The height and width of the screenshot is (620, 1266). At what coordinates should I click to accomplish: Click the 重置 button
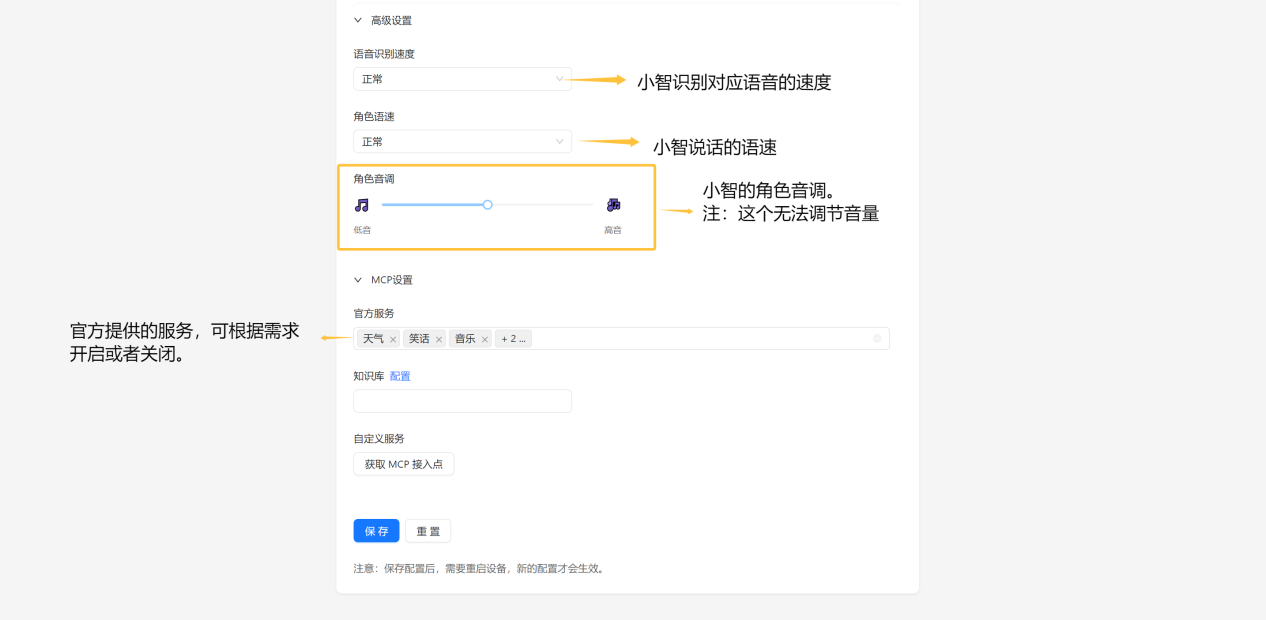[x=427, y=530]
